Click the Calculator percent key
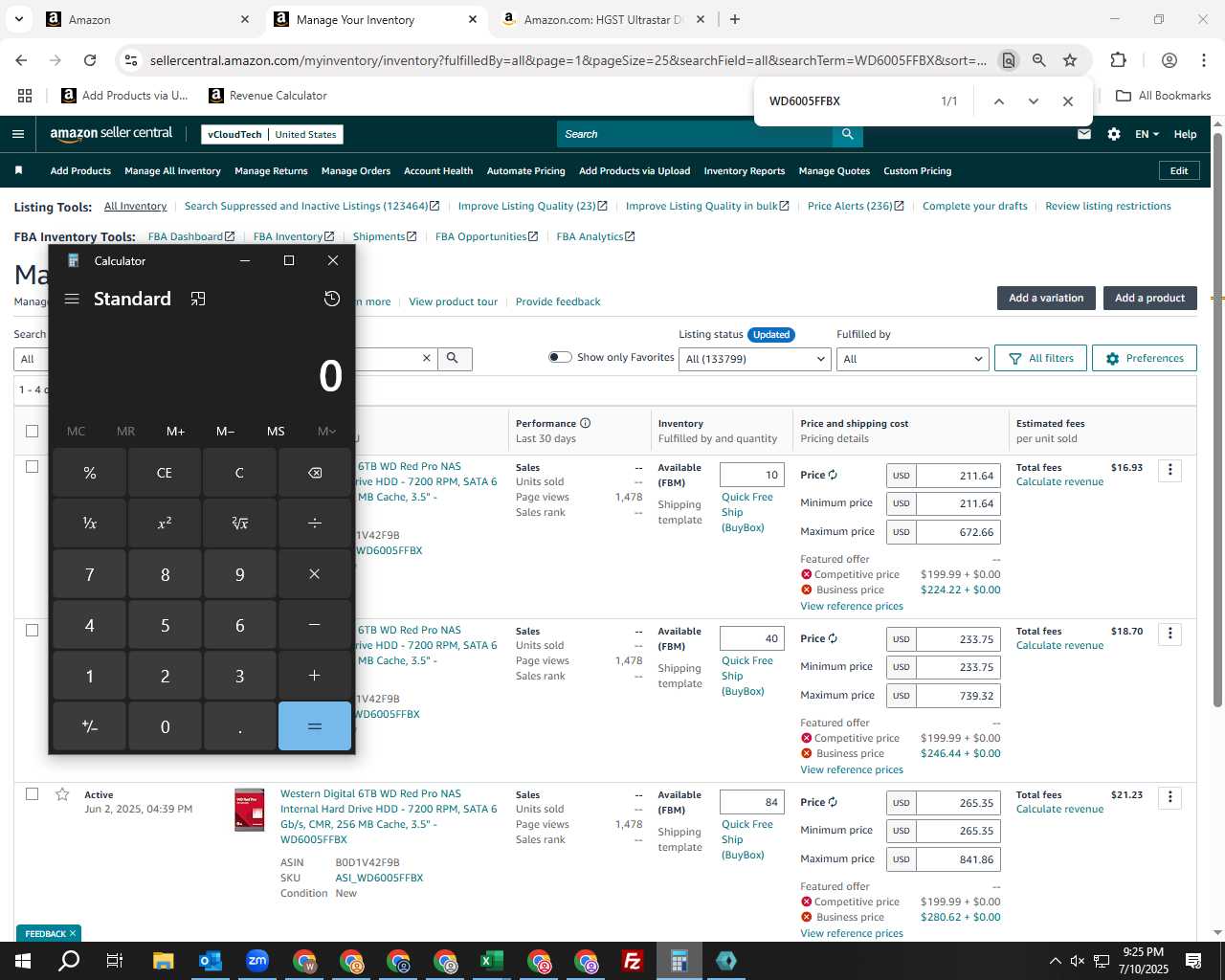Viewport: 1225px width, 980px height. (90, 473)
